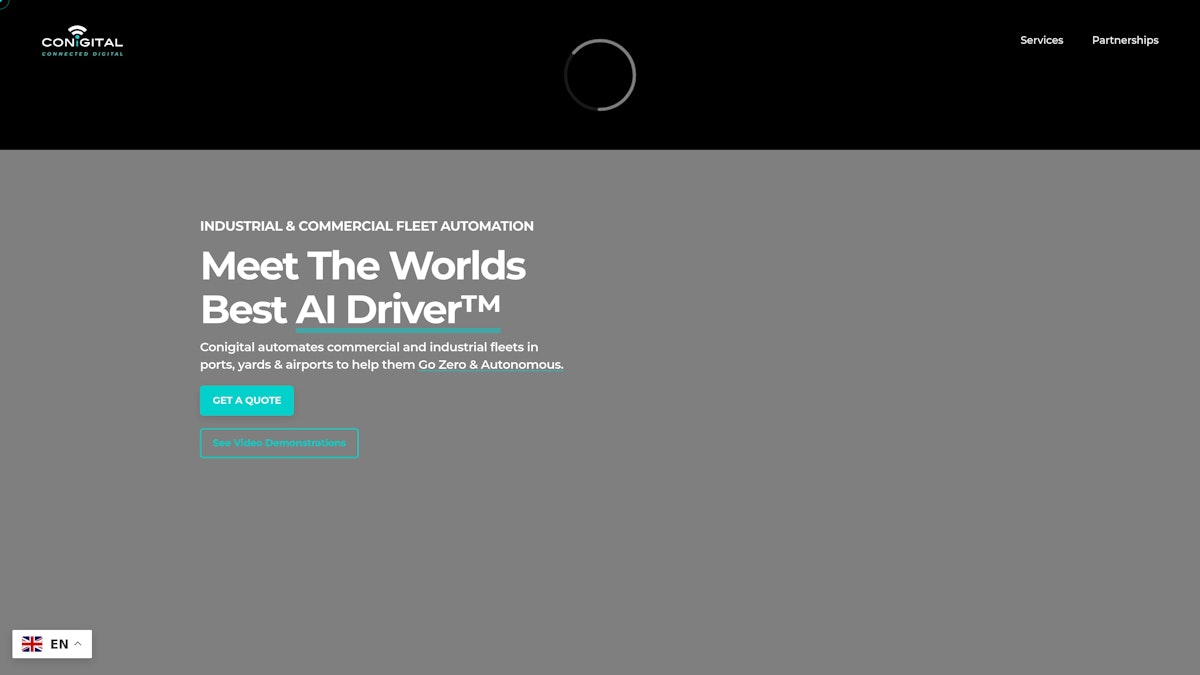The width and height of the screenshot is (1200, 675).
Task: Open the Services menu
Action: (1041, 40)
